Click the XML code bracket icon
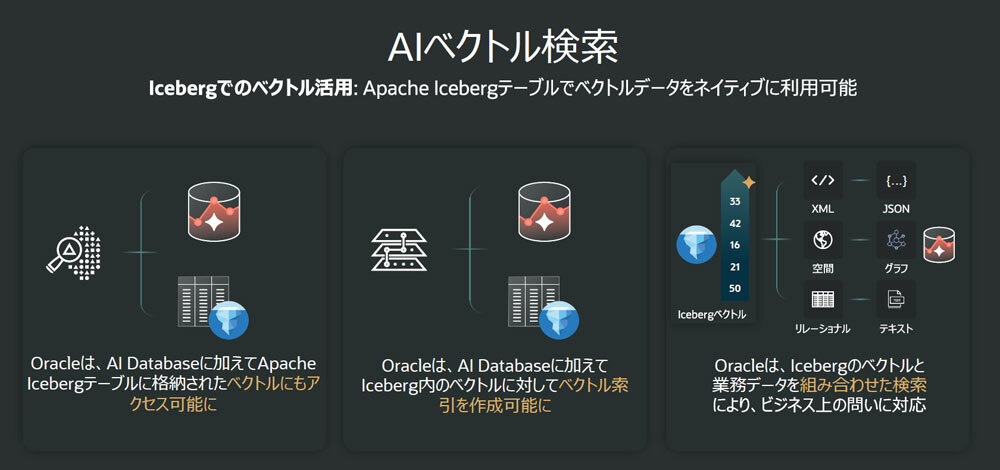The width and height of the screenshot is (1000, 470). click(823, 180)
